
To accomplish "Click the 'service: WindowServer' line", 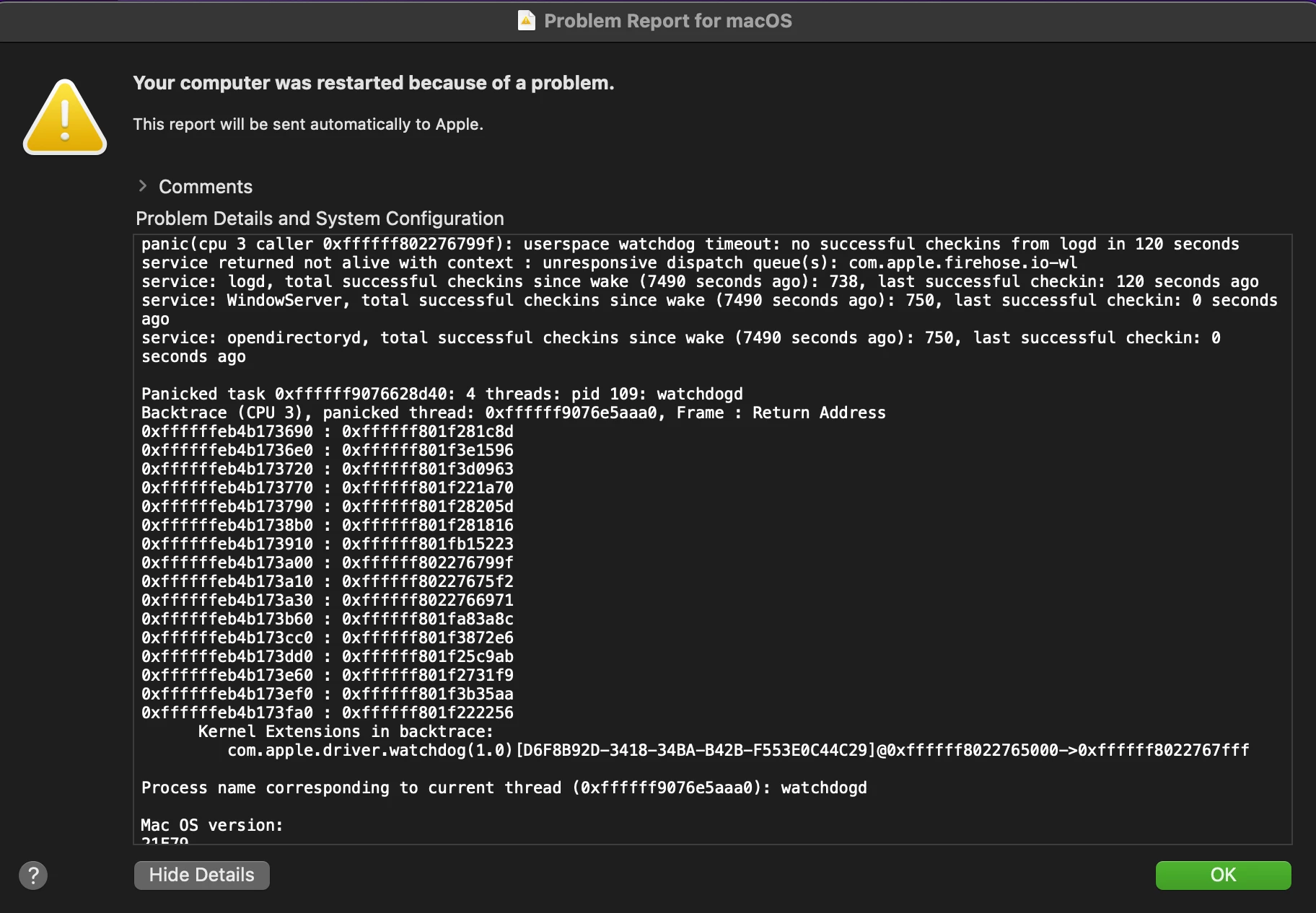I will pyautogui.click(x=709, y=309).
